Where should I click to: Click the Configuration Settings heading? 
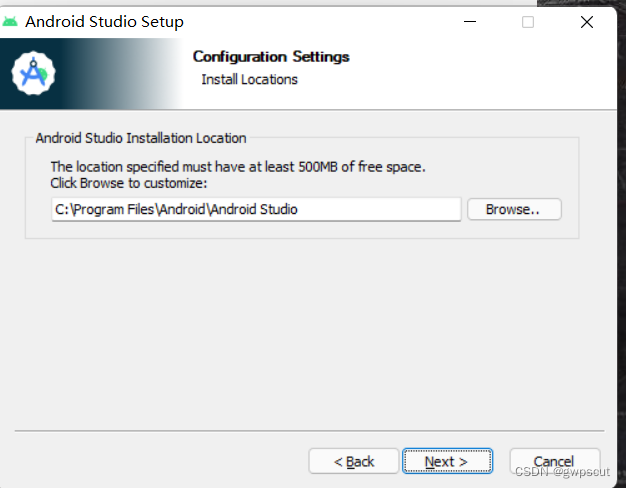[x=271, y=57]
